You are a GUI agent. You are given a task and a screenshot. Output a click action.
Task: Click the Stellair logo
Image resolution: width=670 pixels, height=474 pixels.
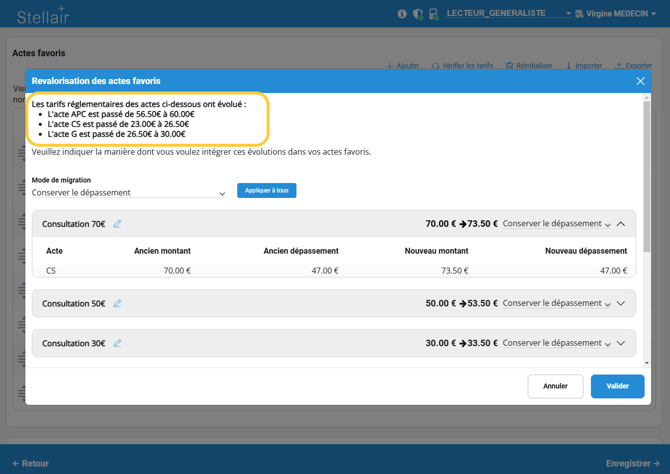[43, 15]
